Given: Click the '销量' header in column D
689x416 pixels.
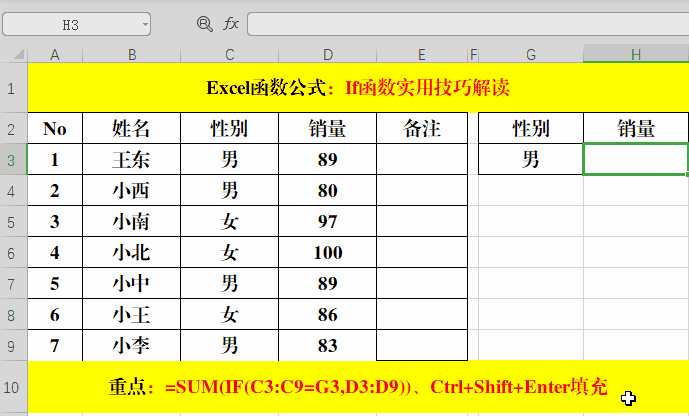Looking at the screenshot, I should click(x=327, y=128).
